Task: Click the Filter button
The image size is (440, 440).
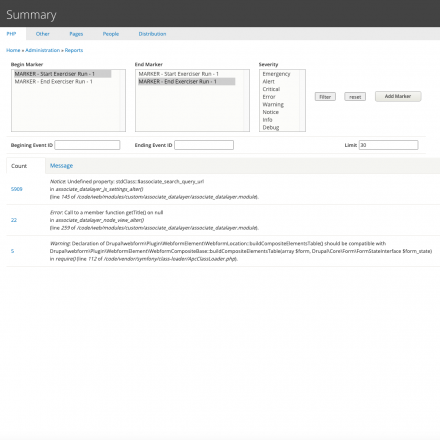Action: click(325, 97)
